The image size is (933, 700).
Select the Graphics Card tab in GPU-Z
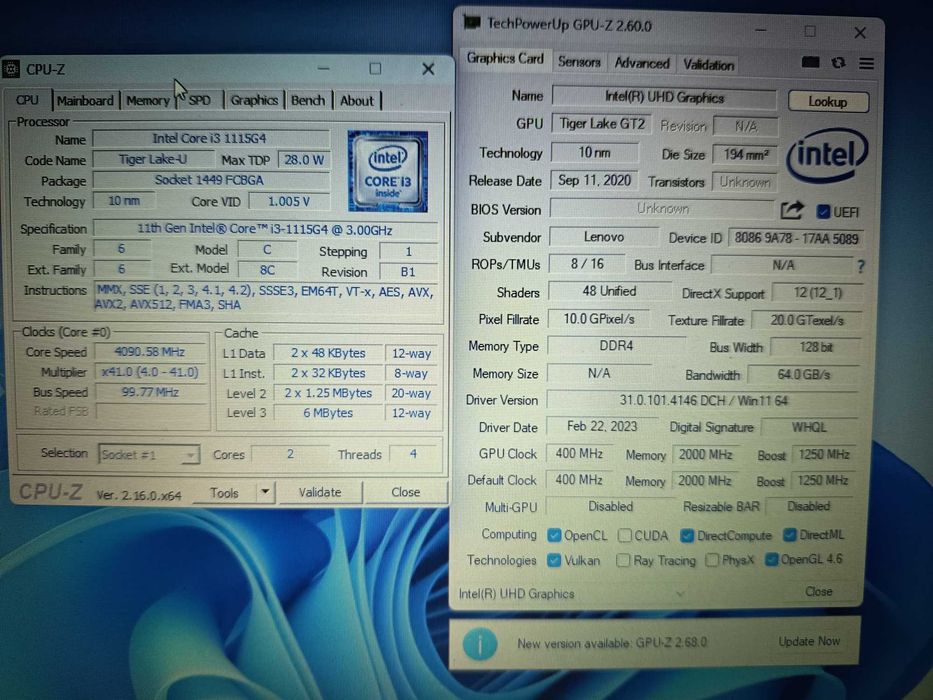point(505,58)
